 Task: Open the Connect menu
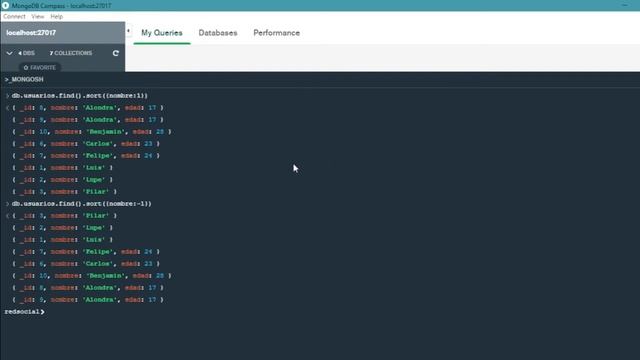pyautogui.click(x=14, y=17)
